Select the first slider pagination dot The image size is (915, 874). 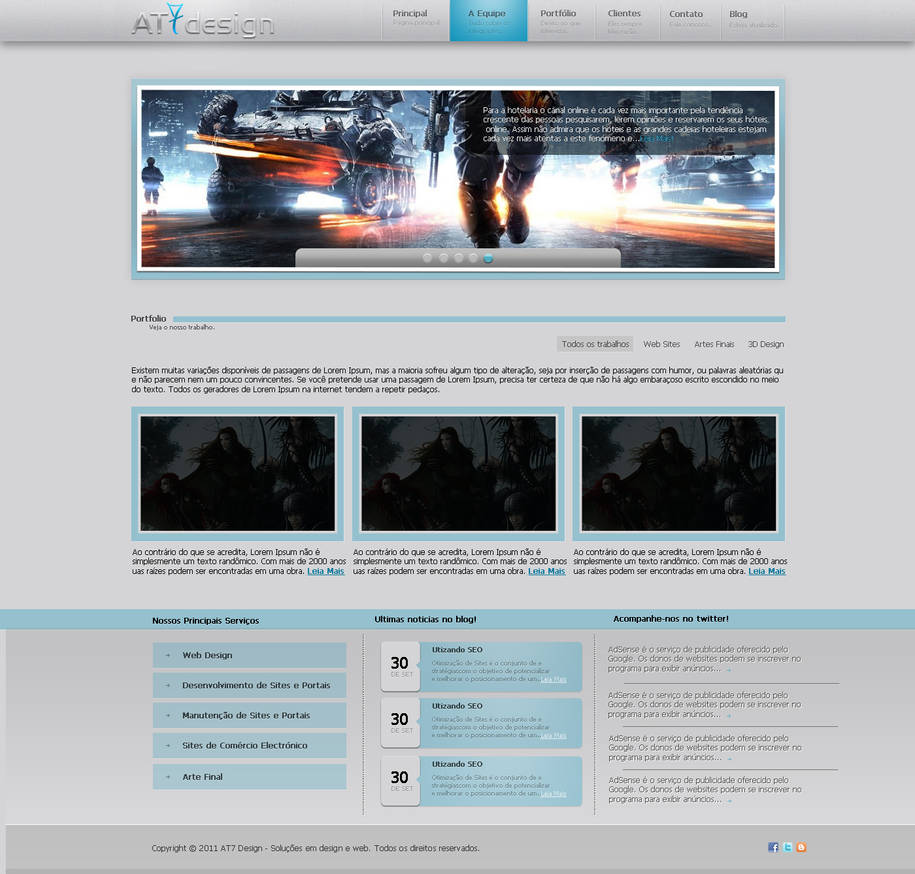tap(427, 258)
